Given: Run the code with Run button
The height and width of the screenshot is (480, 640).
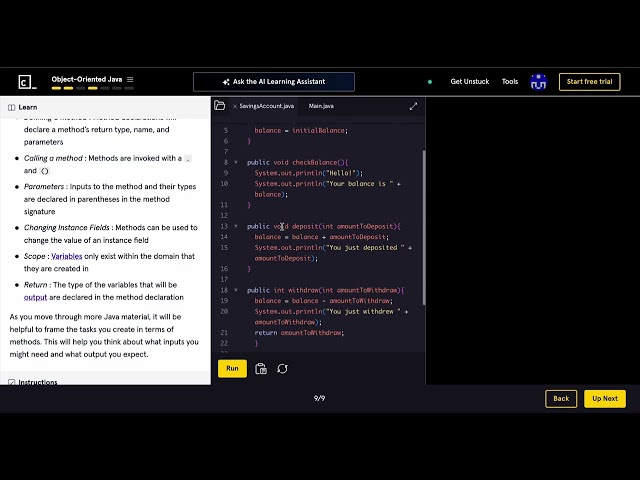Looking at the screenshot, I should click(232, 369).
